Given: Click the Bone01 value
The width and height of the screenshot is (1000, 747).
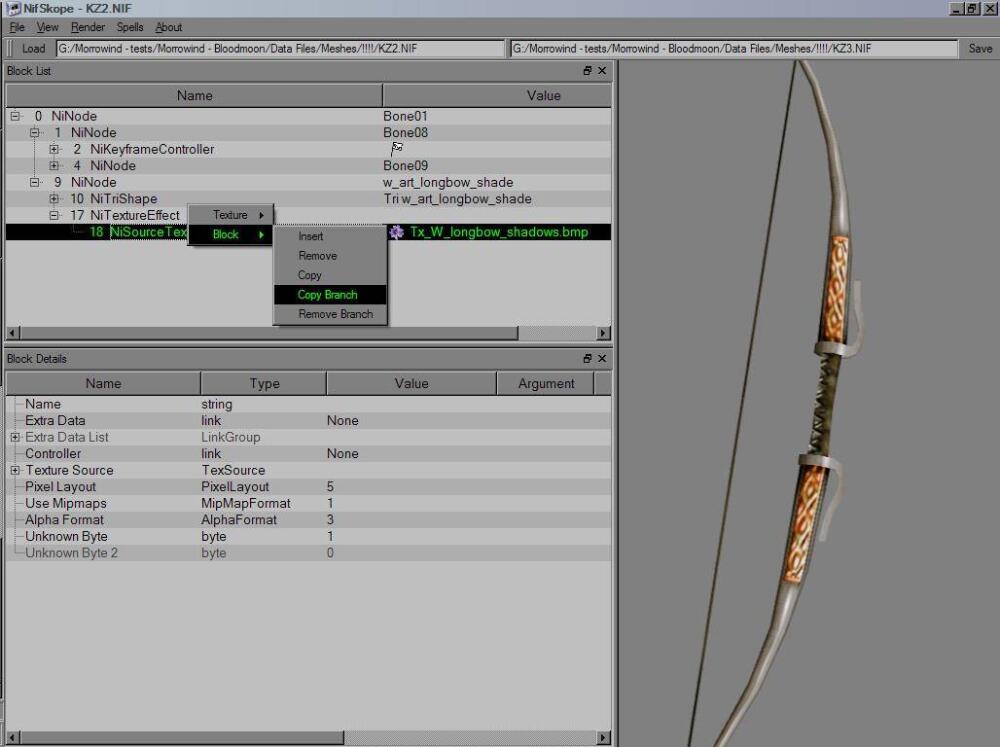Looking at the screenshot, I should click(x=405, y=116).
